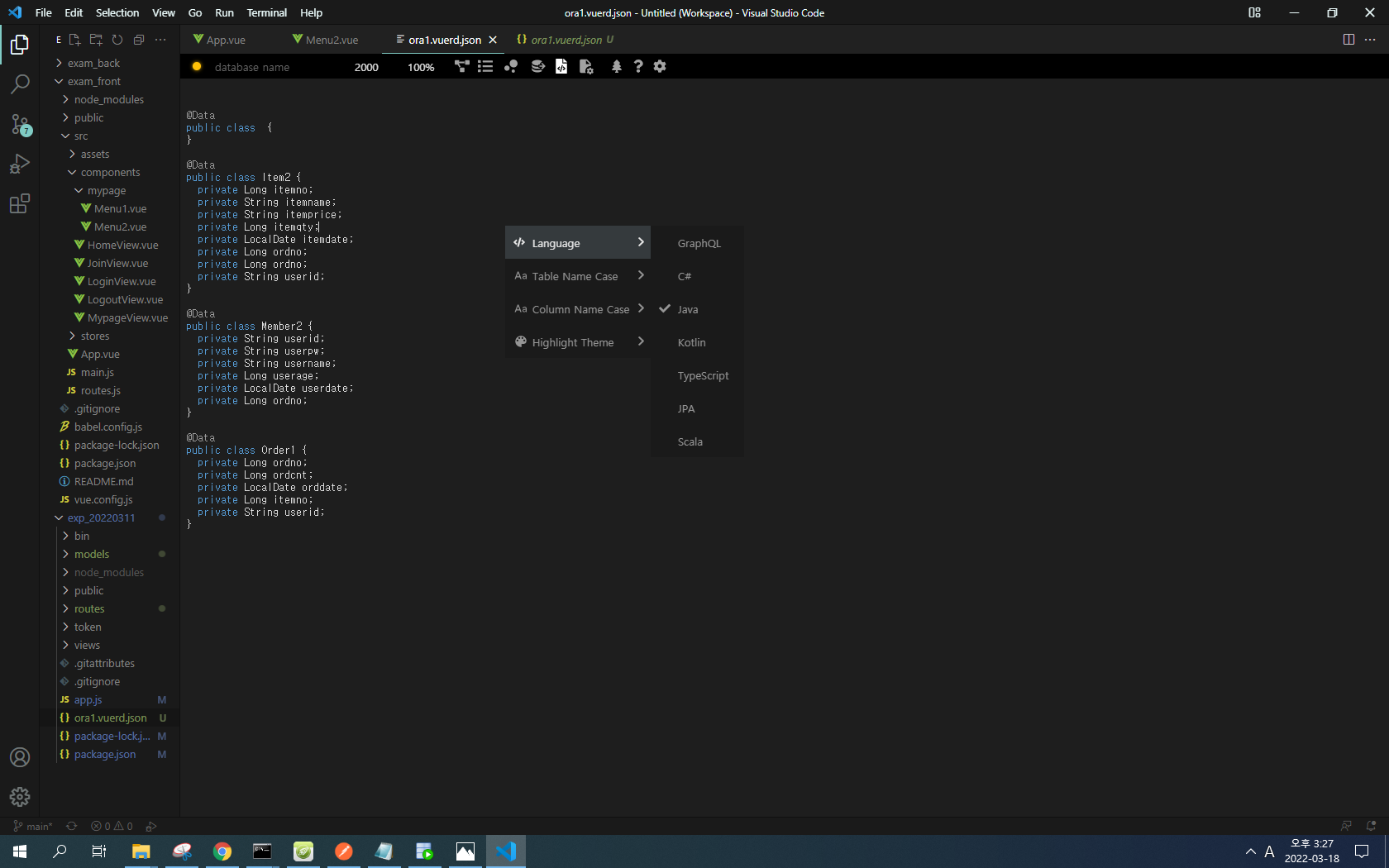Open the help question mark icon

tap(637, 67)
